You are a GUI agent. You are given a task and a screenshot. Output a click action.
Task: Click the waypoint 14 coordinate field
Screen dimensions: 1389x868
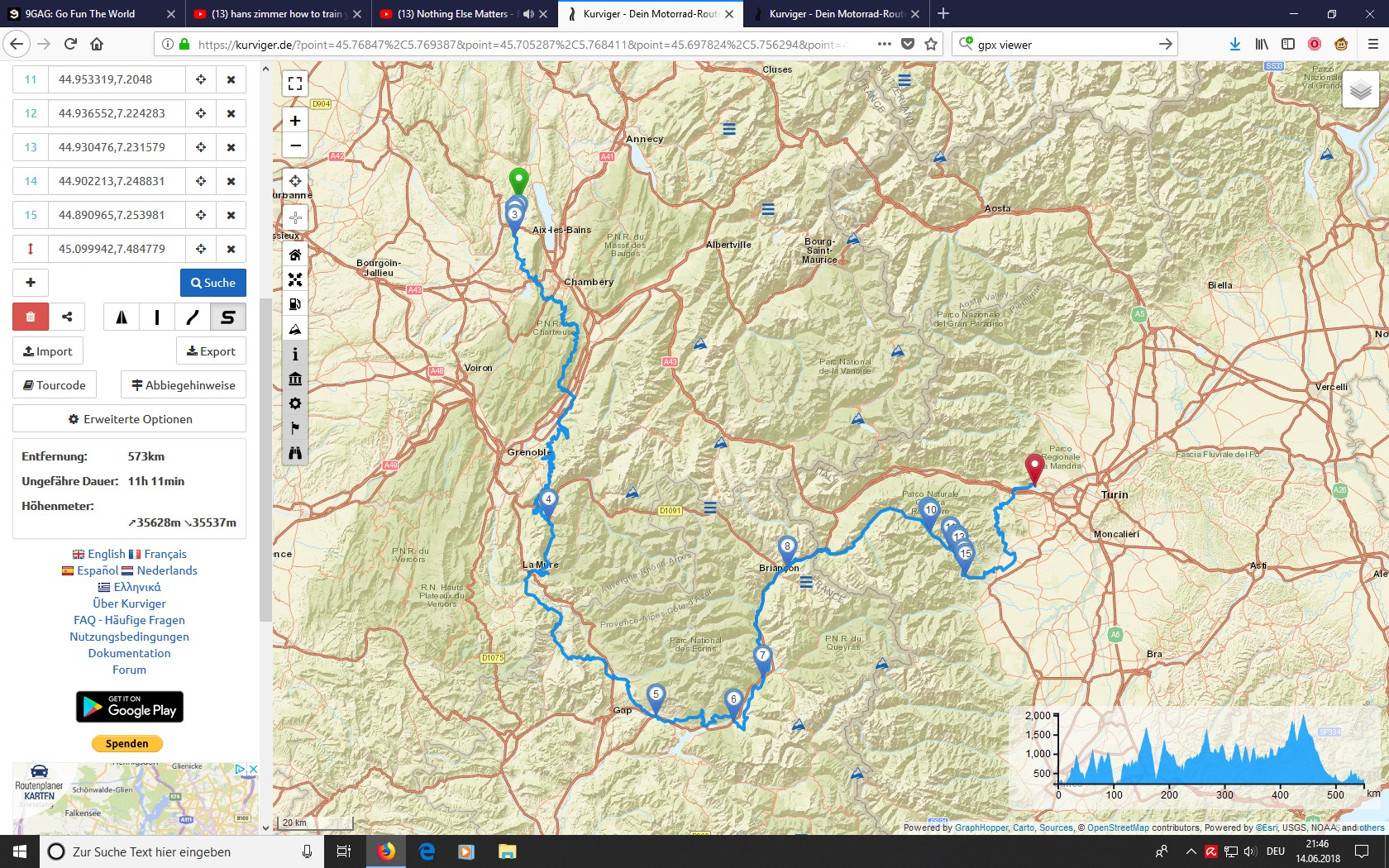117,181
